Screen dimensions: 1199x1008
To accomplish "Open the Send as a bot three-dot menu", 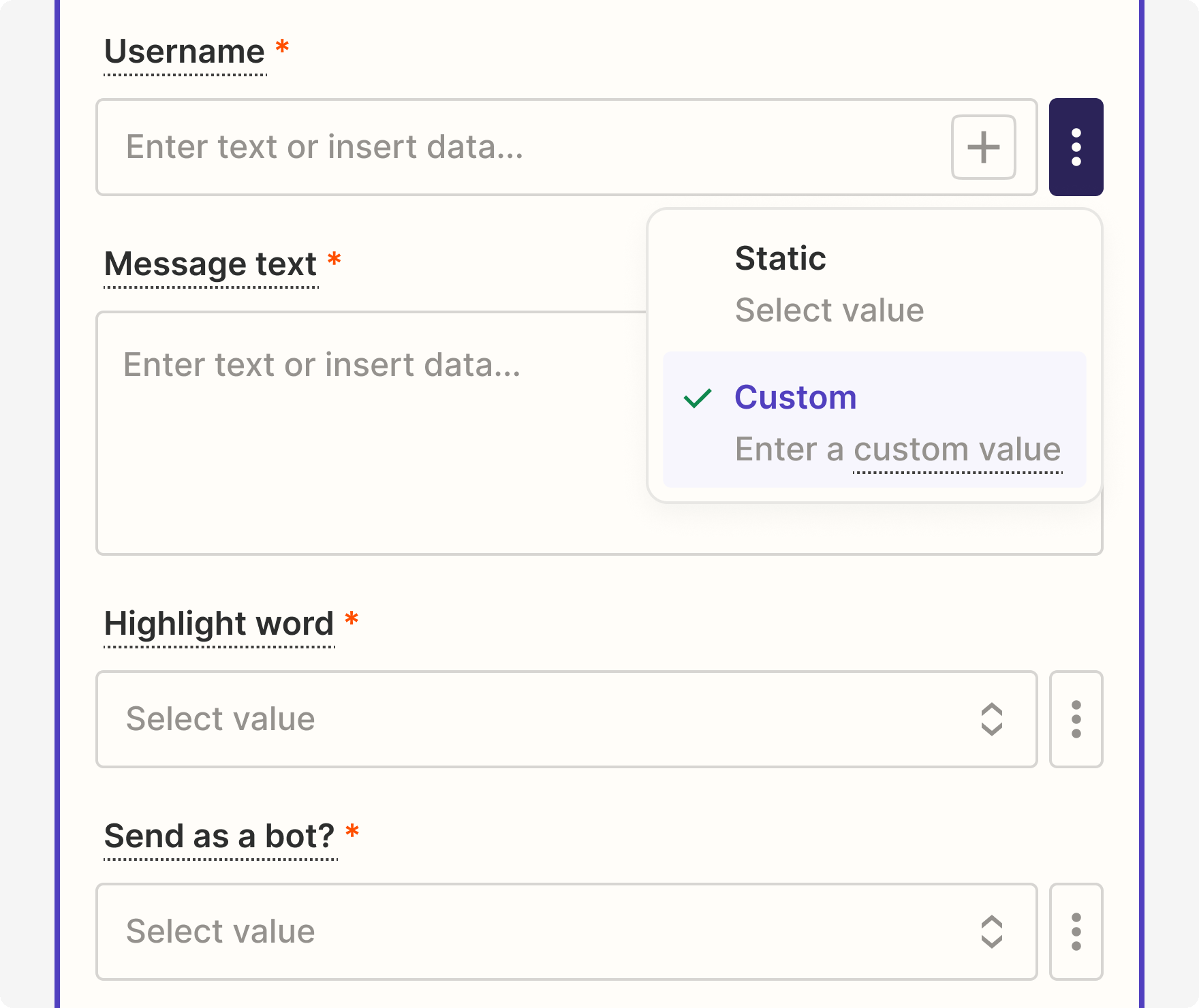I will (x=1076, y=932).
